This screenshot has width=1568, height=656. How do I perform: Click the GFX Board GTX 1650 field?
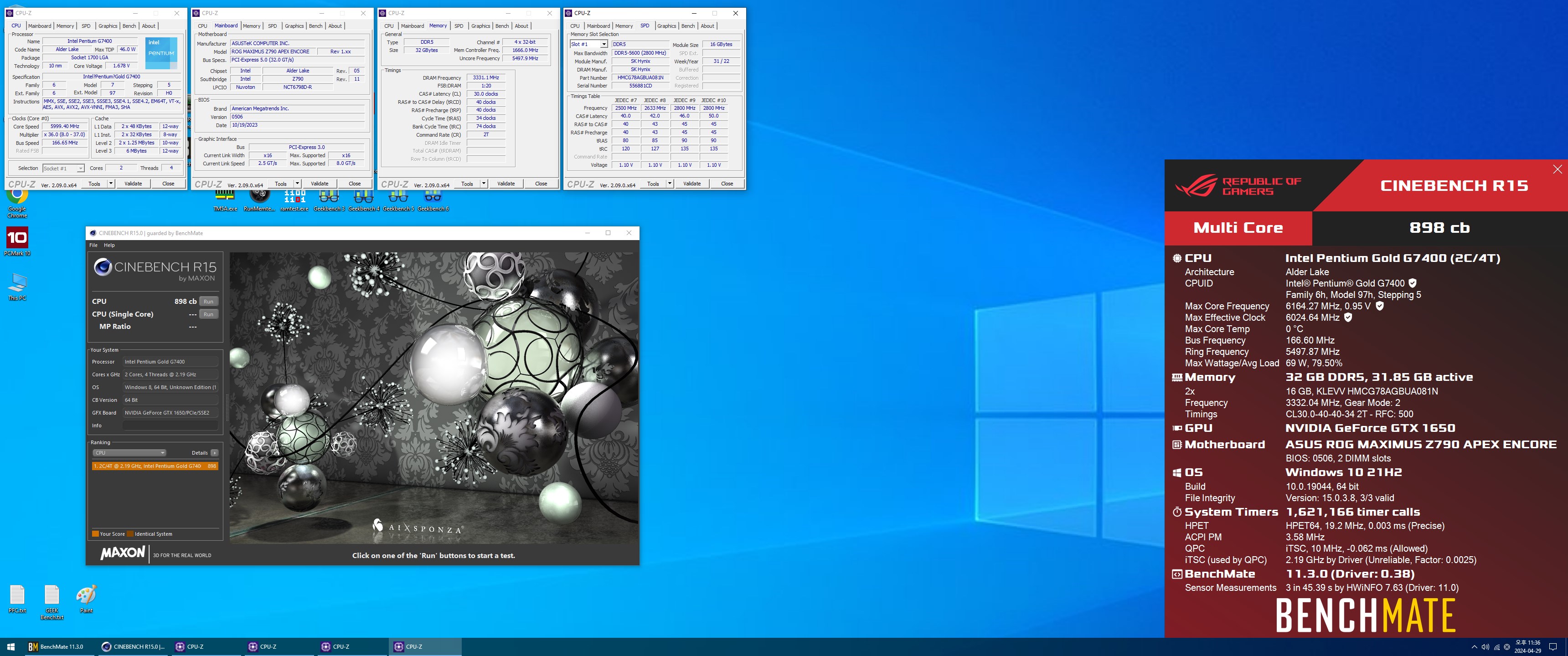[170, 413]
